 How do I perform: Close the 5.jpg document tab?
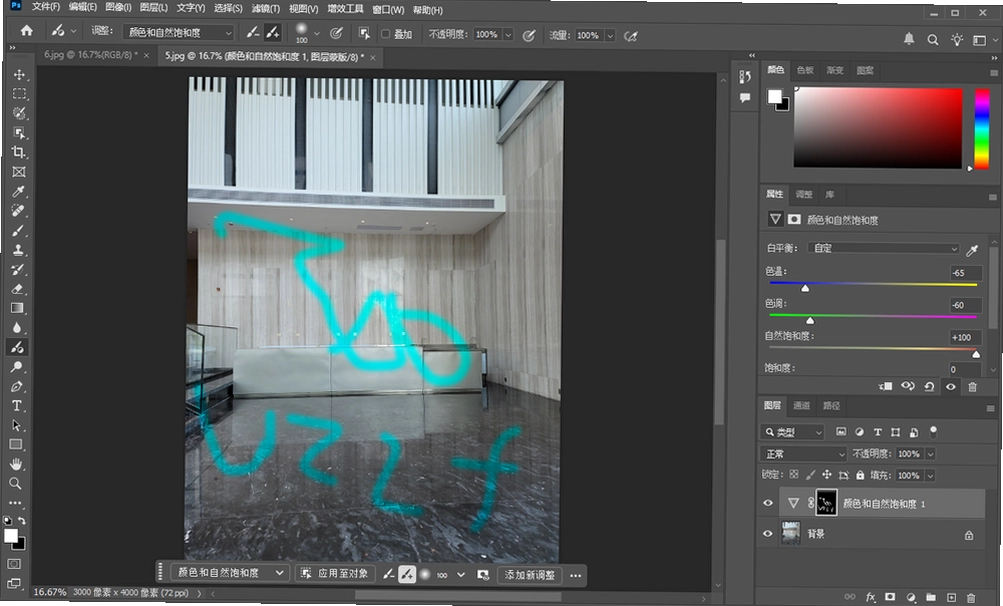click(x=373, y=58)
